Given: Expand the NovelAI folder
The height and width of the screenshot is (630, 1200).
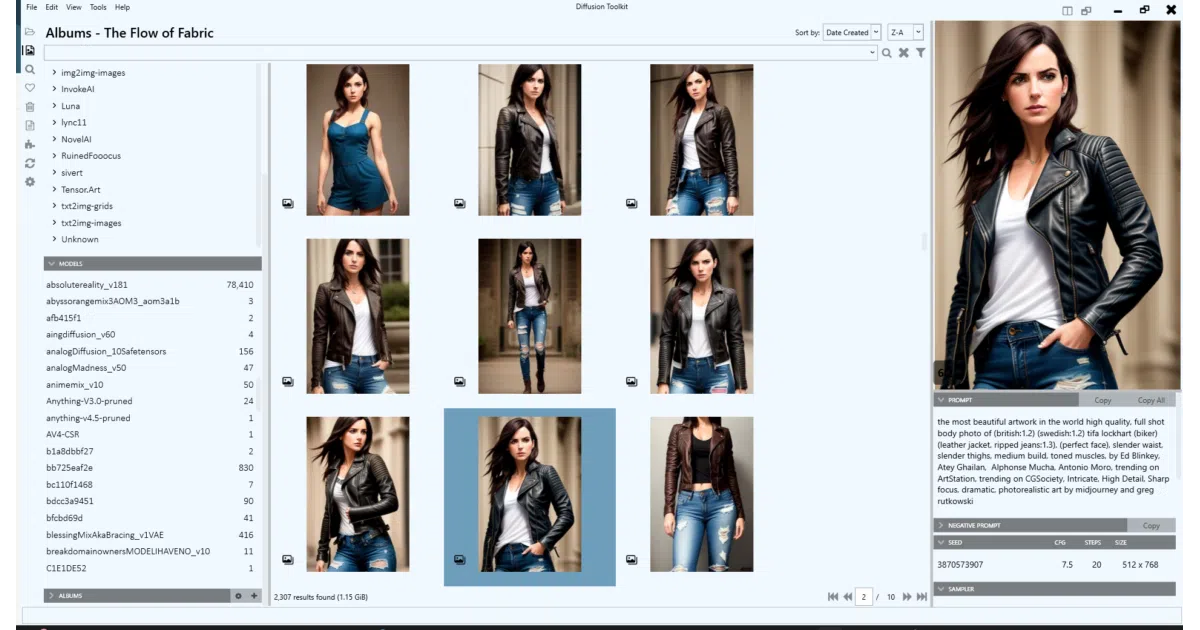Looking at the screenshot, I should click(x=54, y=139).
